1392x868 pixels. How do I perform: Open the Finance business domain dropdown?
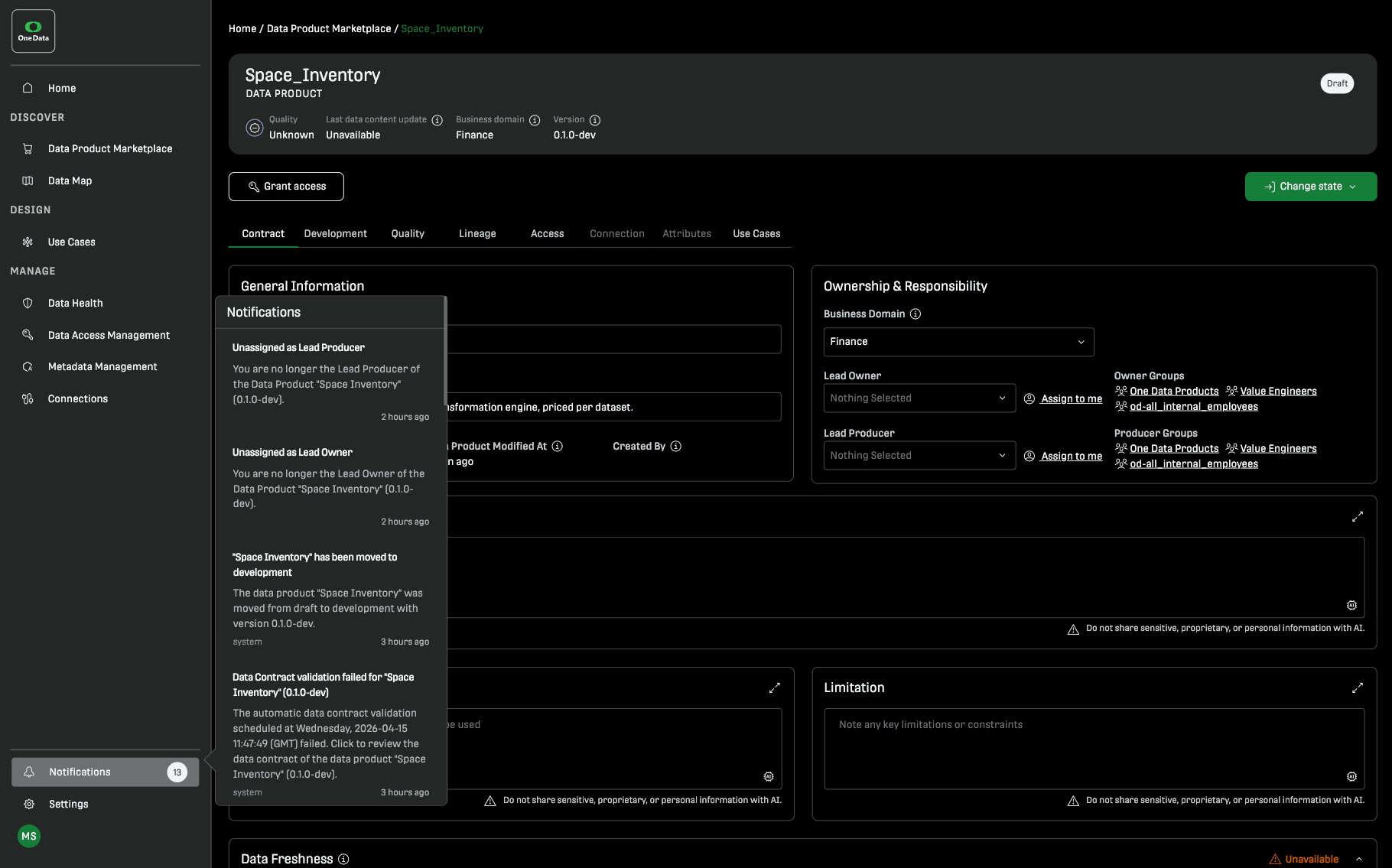(958, 342)
